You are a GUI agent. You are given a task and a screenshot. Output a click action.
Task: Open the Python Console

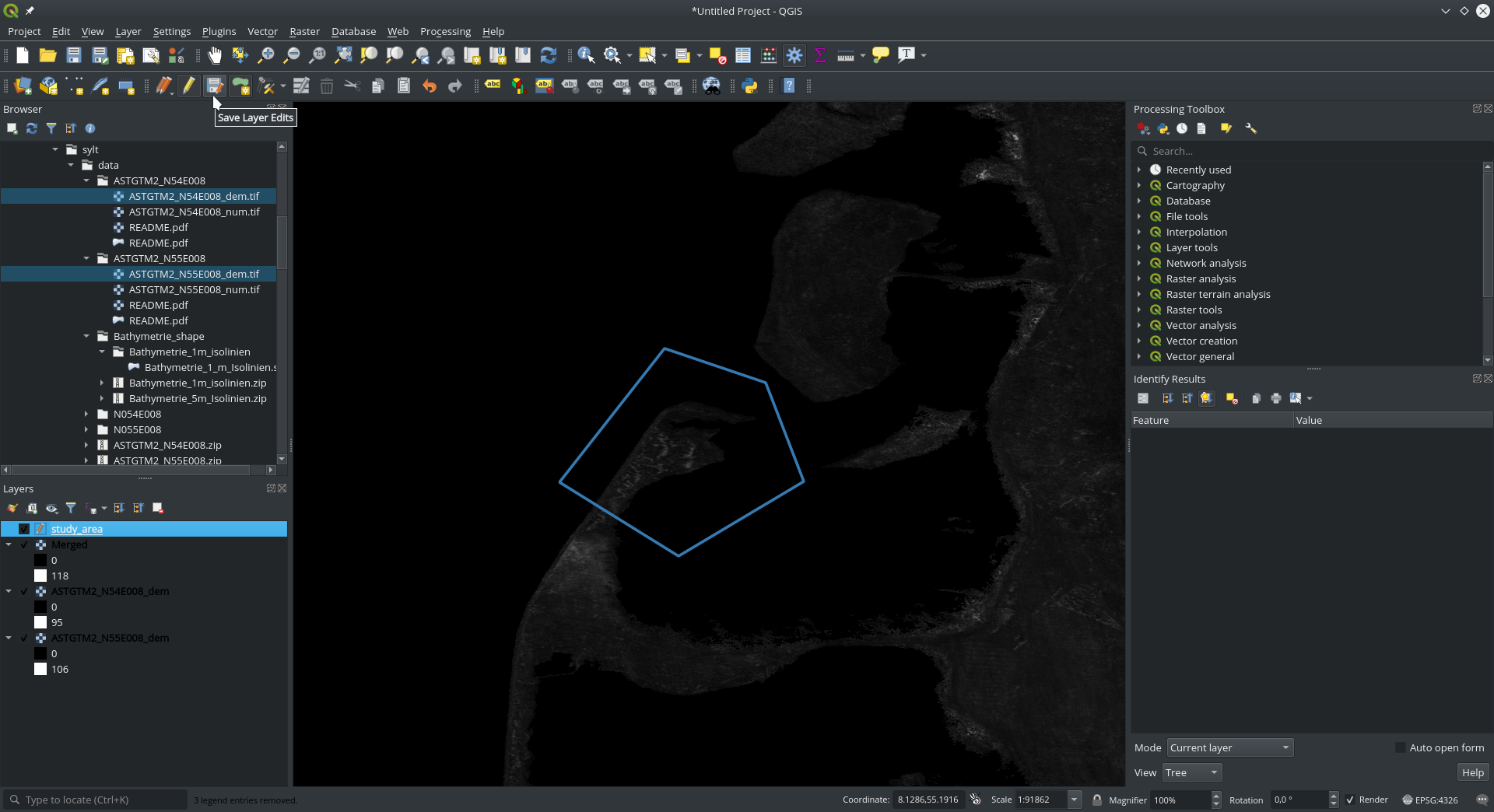[x=750, y=86]
